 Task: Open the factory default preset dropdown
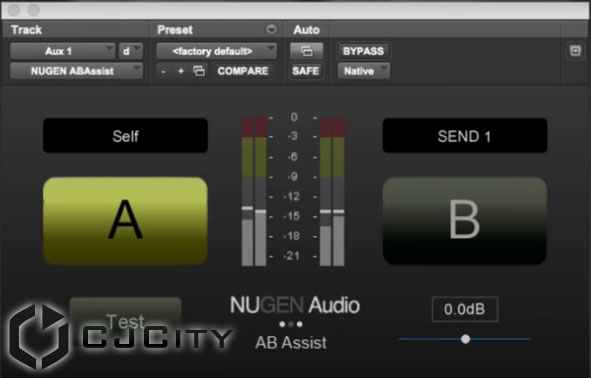click(x=216, y=51)
